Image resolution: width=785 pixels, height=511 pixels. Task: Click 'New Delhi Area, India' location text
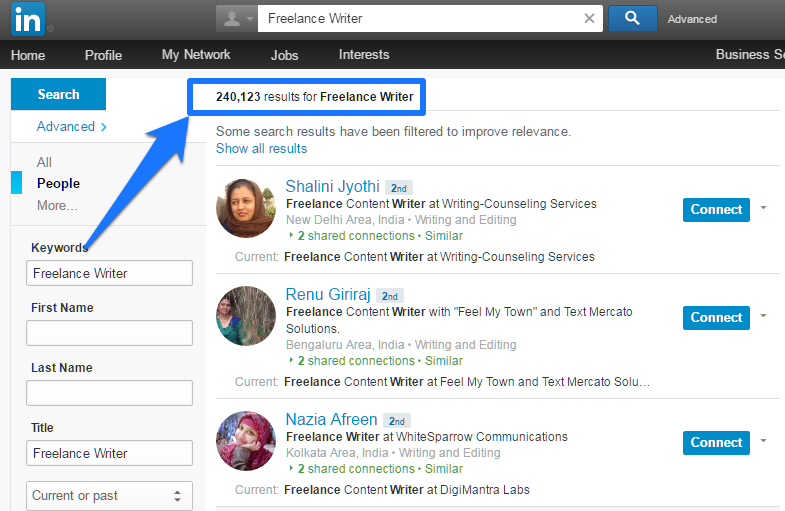pyautogui.click(x=345, y=220)
